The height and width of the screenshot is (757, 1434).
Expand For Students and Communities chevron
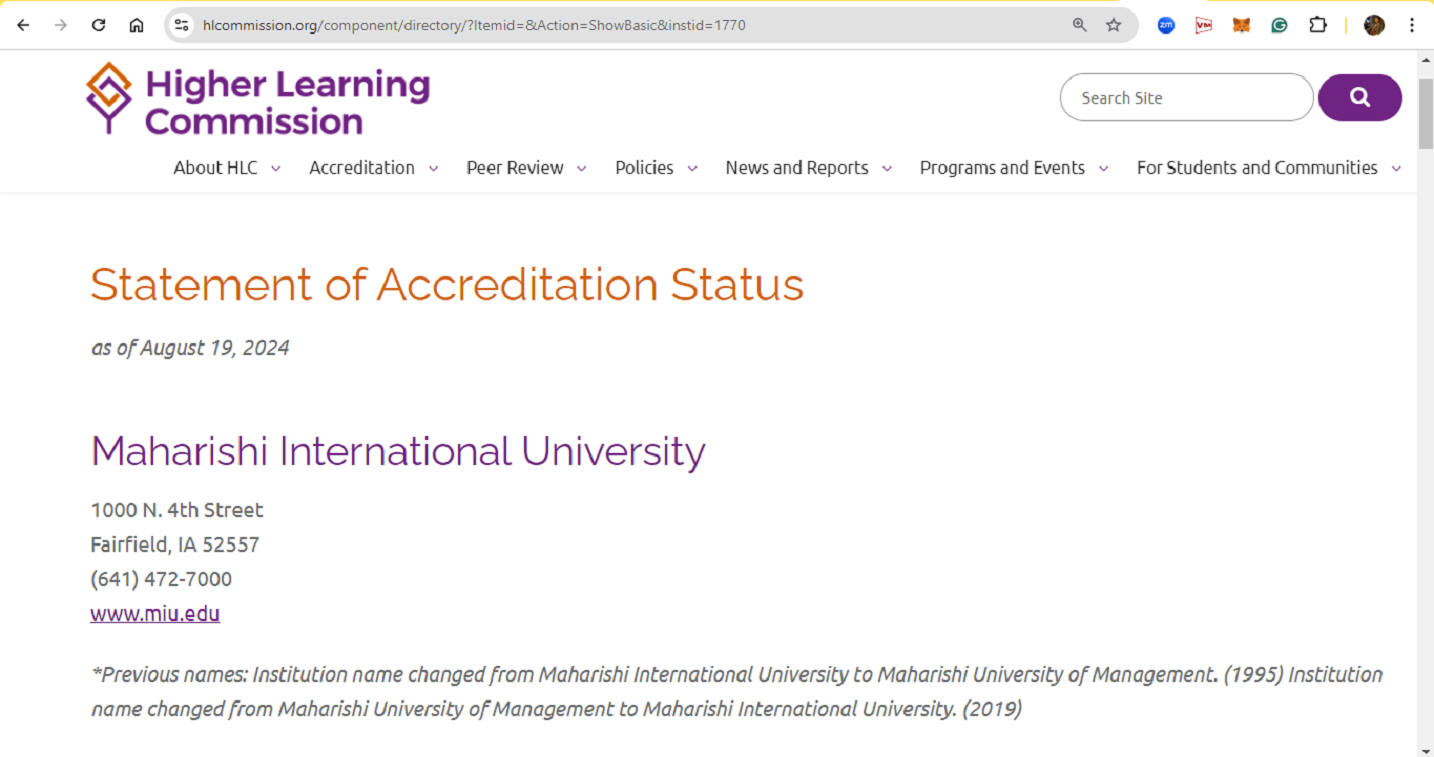click(x=1396, y=169)
